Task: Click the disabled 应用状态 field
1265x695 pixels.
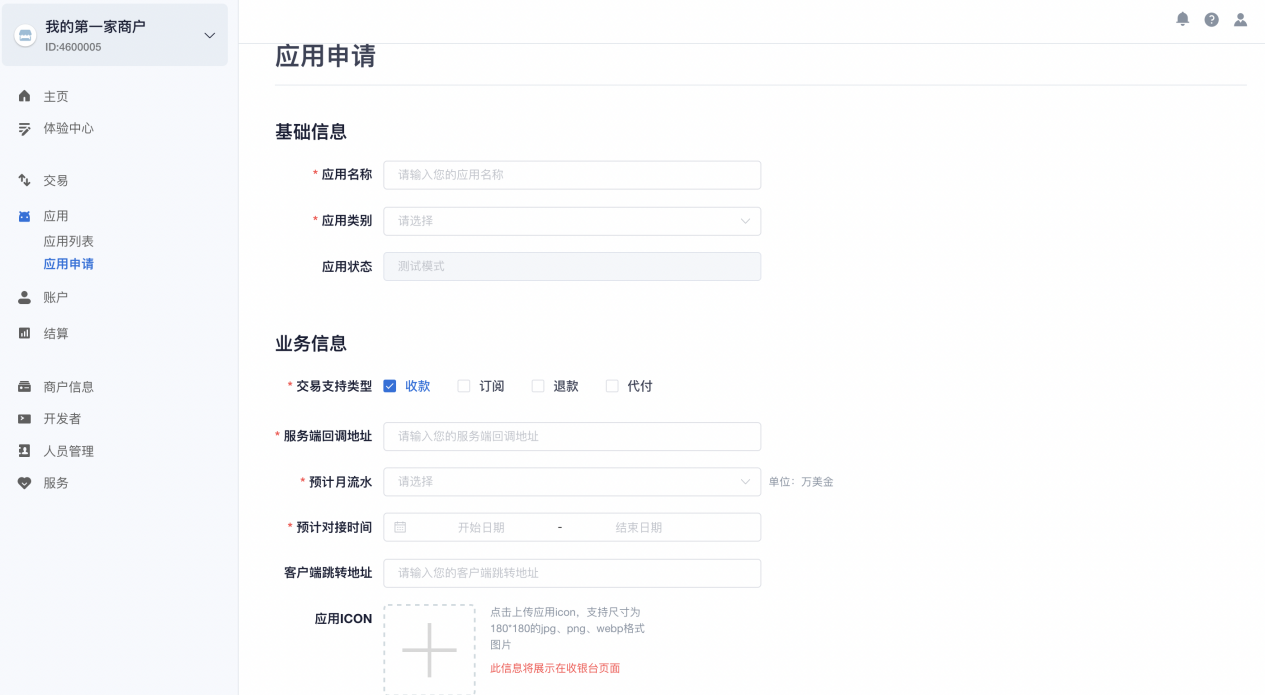Action: [572, 266]
